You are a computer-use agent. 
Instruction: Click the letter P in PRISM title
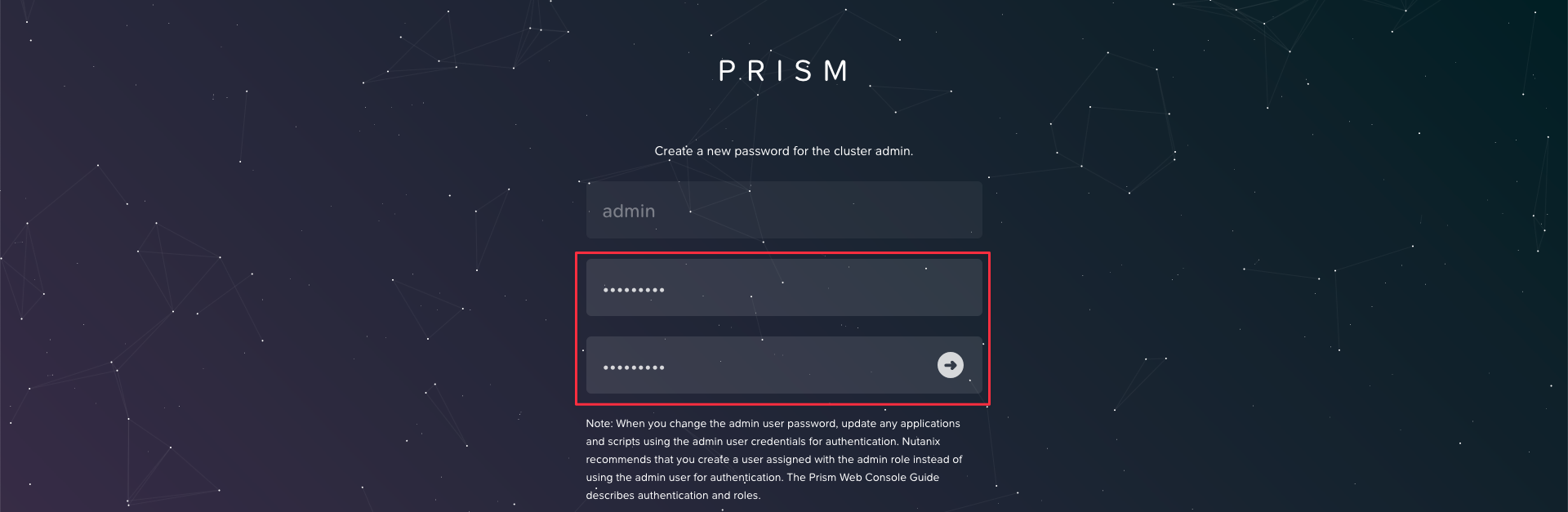(727, 71)
